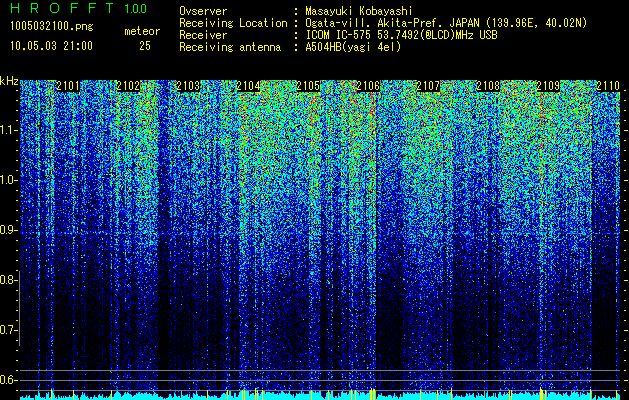Click the 1.0 frequency axis label

(8, 180)
